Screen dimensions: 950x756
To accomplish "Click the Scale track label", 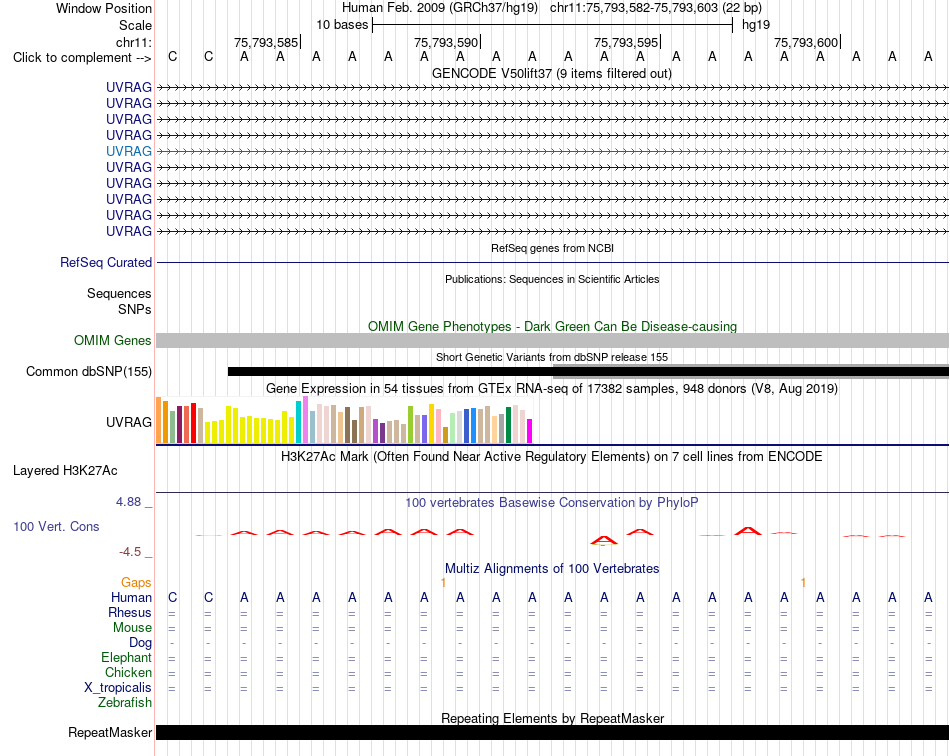I will [x=135, y=25].
